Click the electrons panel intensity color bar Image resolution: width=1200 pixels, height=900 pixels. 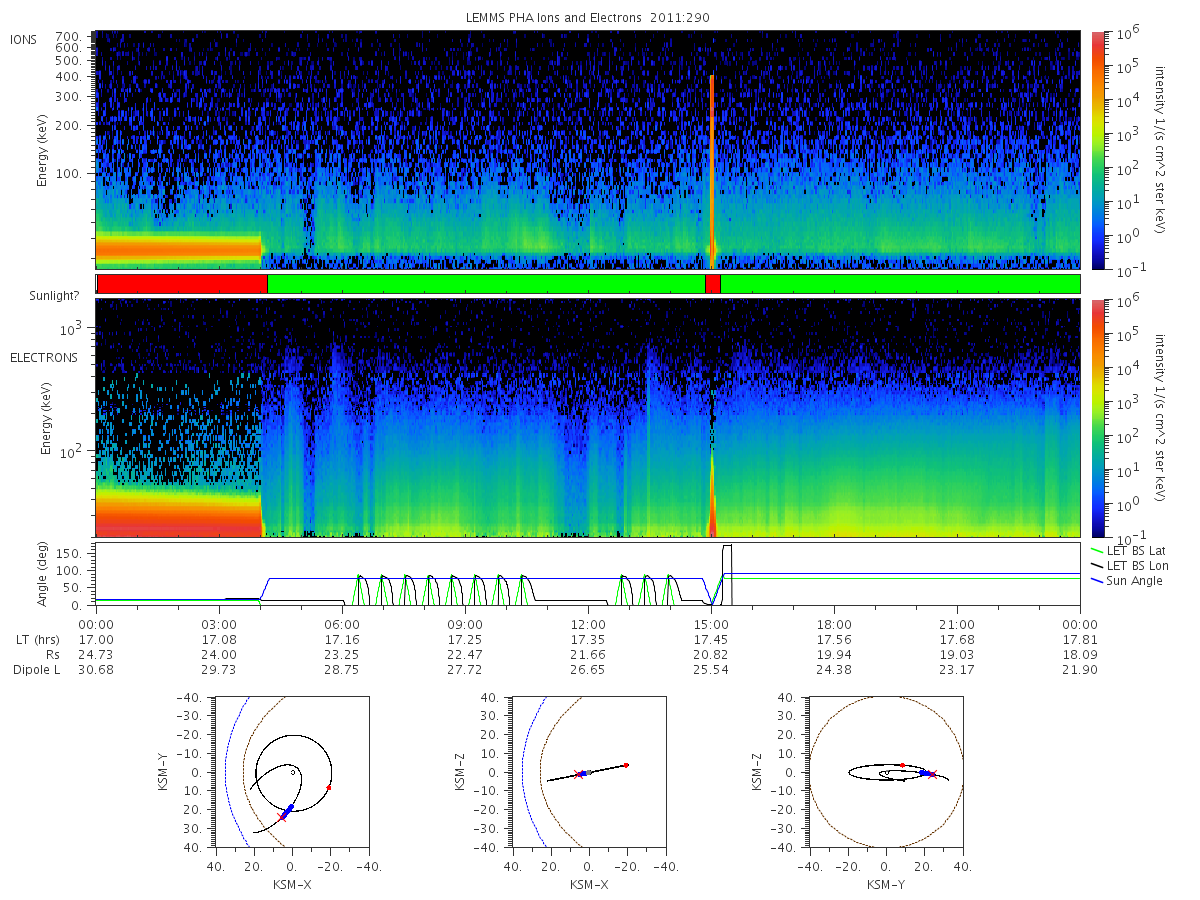tap(1097, 418)
